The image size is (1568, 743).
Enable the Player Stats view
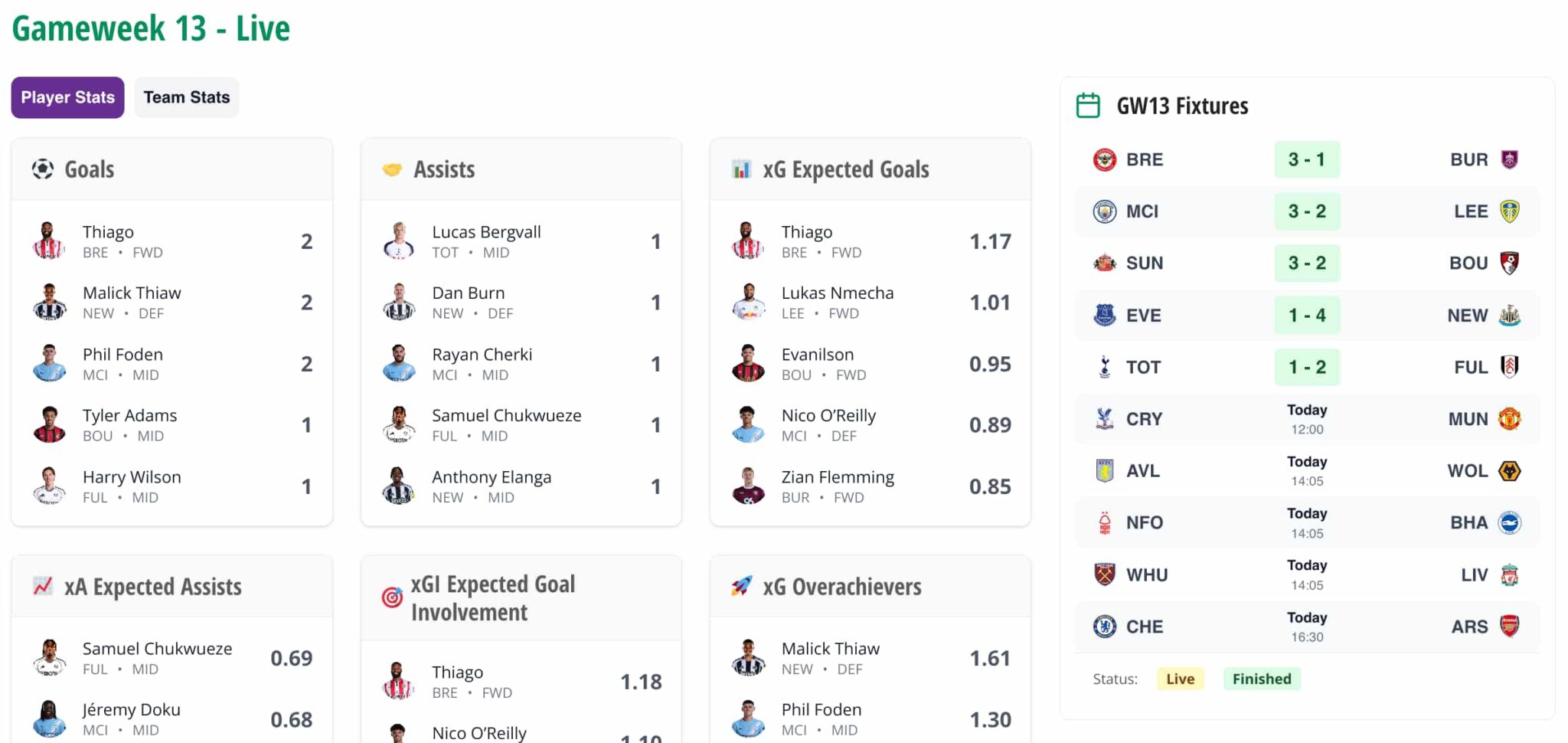(x=67, y=97)
